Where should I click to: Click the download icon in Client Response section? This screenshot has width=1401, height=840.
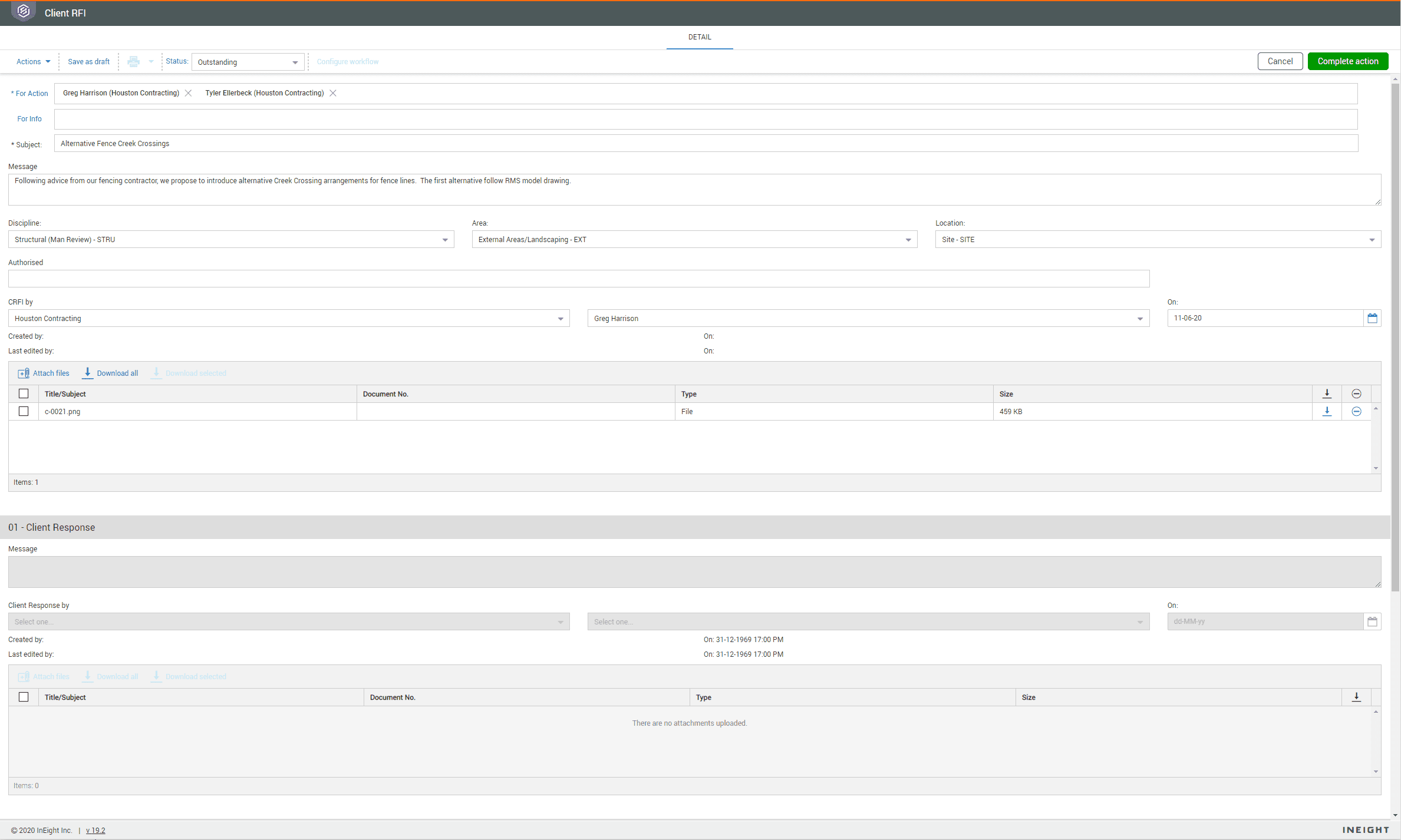pyautogui.click(x=1357, y=696)
